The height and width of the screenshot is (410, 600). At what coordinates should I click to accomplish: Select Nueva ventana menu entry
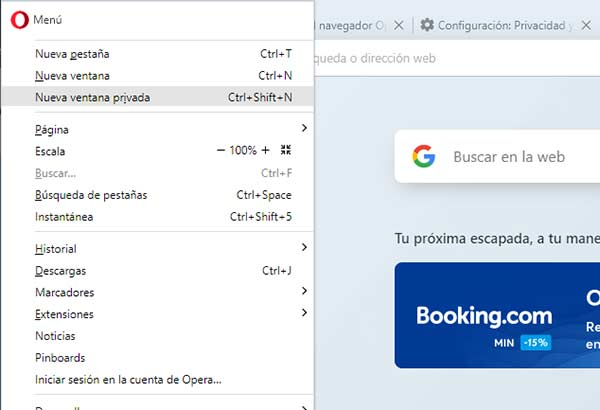158,76
